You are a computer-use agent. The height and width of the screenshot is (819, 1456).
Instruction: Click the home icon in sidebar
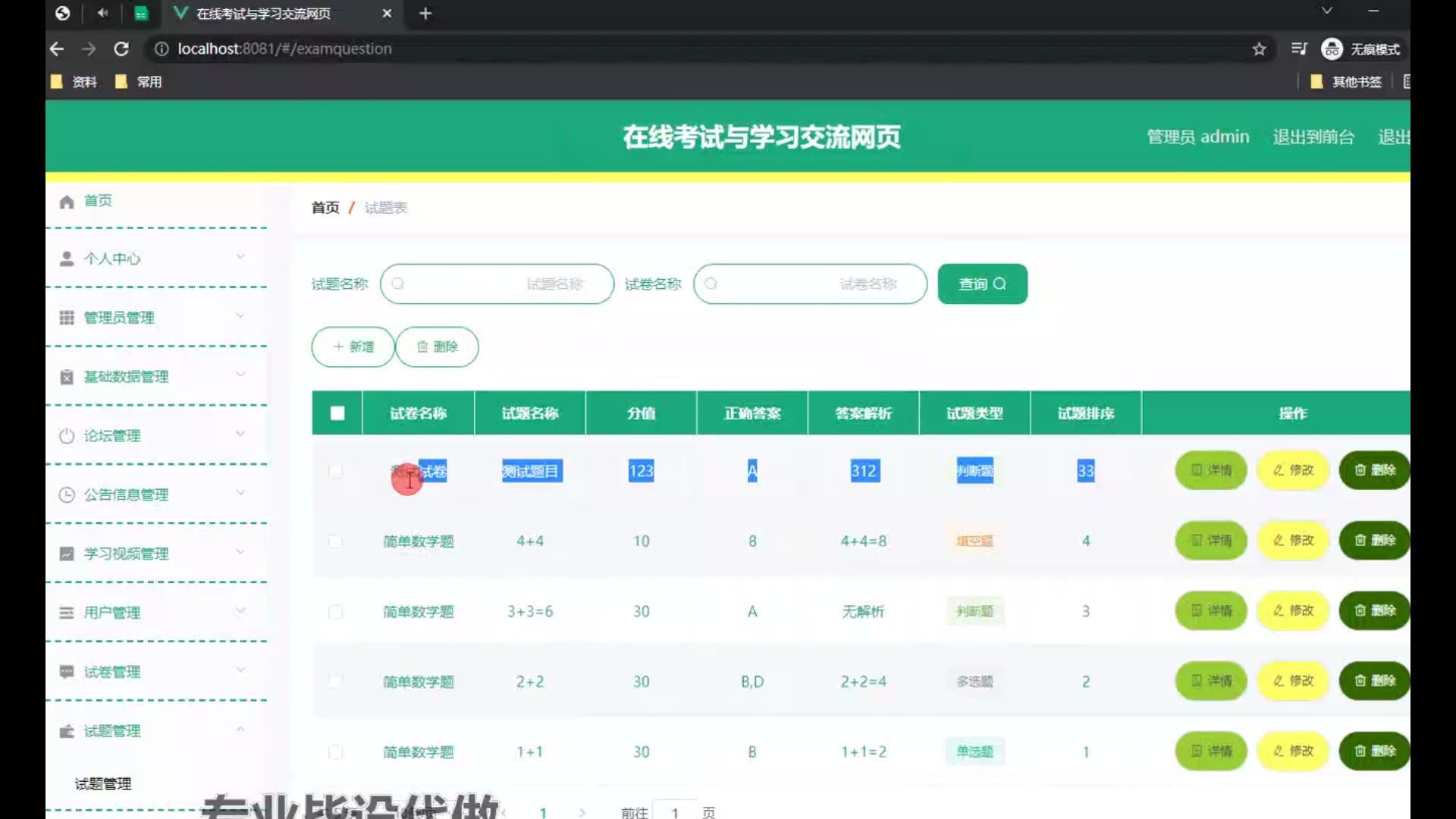67,201
